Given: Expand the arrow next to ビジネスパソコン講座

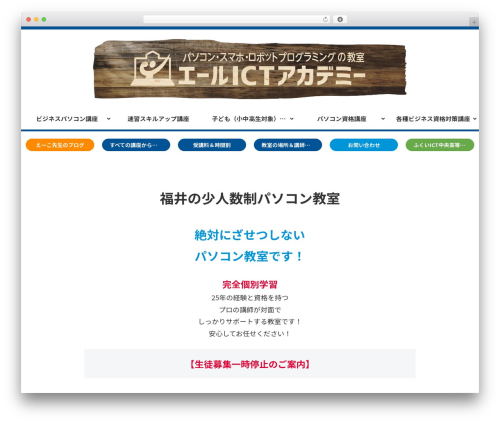Looking at the screenshot, I should pyautogui.click(x=109, y=119).
